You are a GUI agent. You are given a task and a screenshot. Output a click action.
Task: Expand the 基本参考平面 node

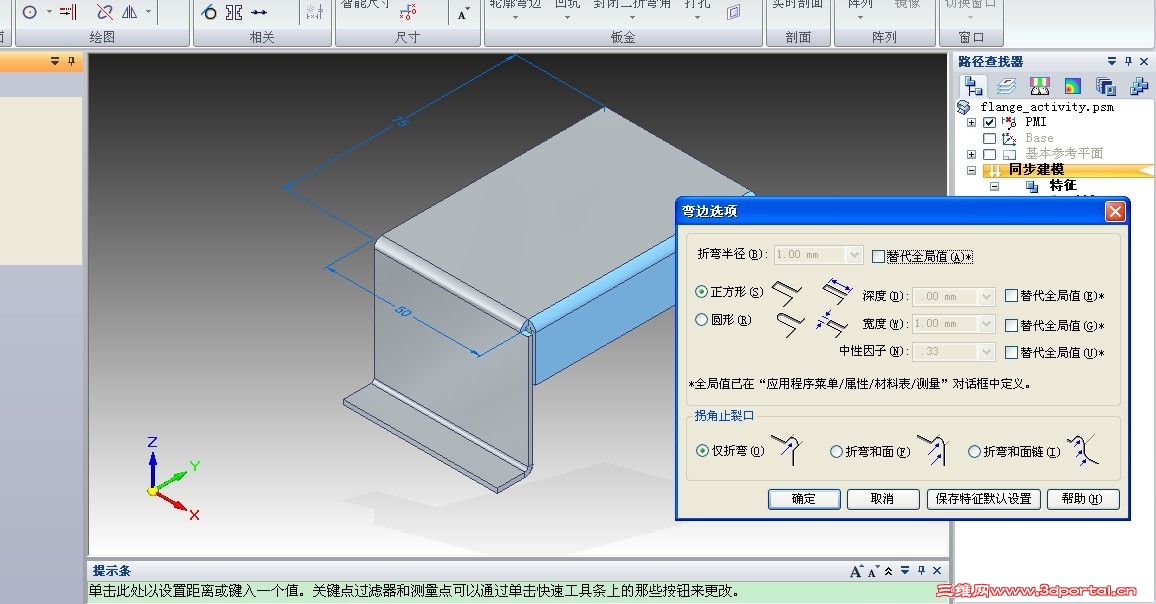(971, 154)
